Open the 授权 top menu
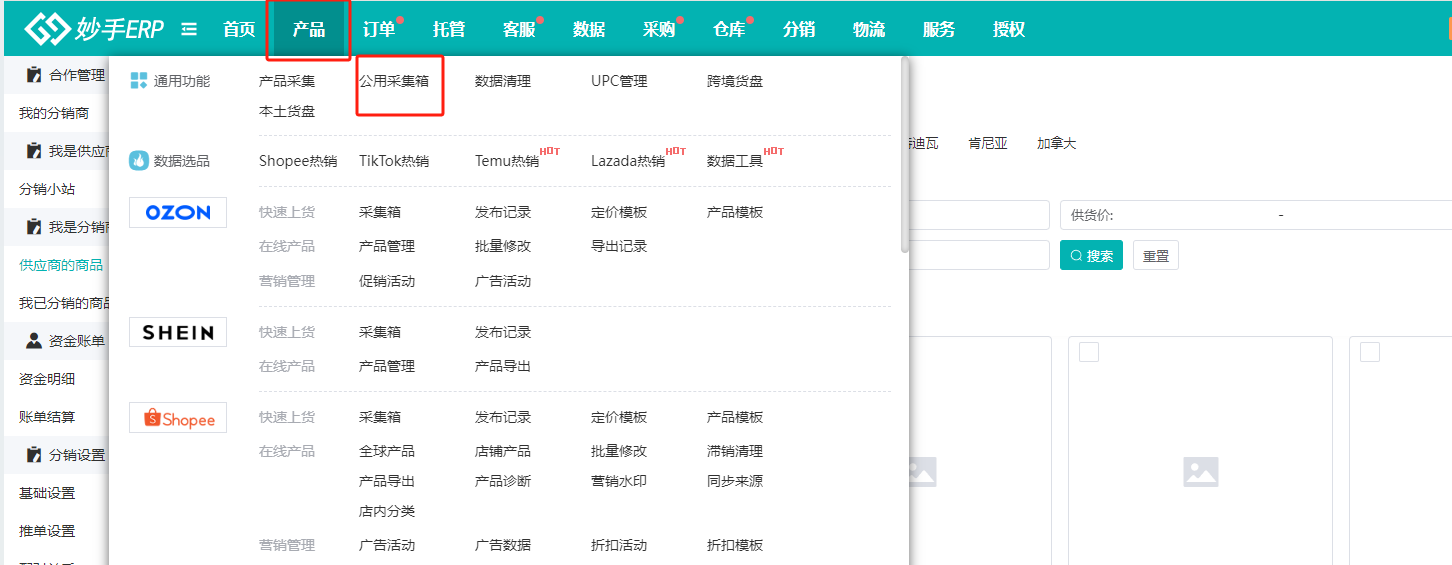 1009,29
